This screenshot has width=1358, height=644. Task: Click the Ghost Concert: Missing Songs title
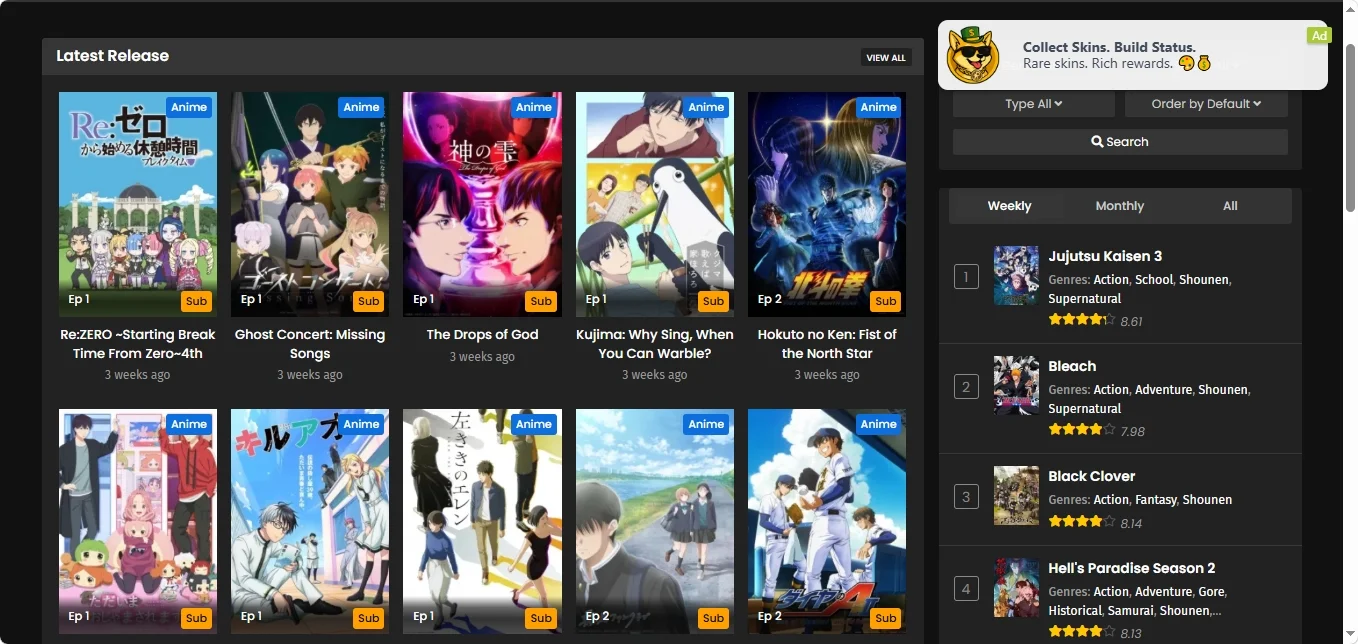pyautogui.click(x=310, y=344)
